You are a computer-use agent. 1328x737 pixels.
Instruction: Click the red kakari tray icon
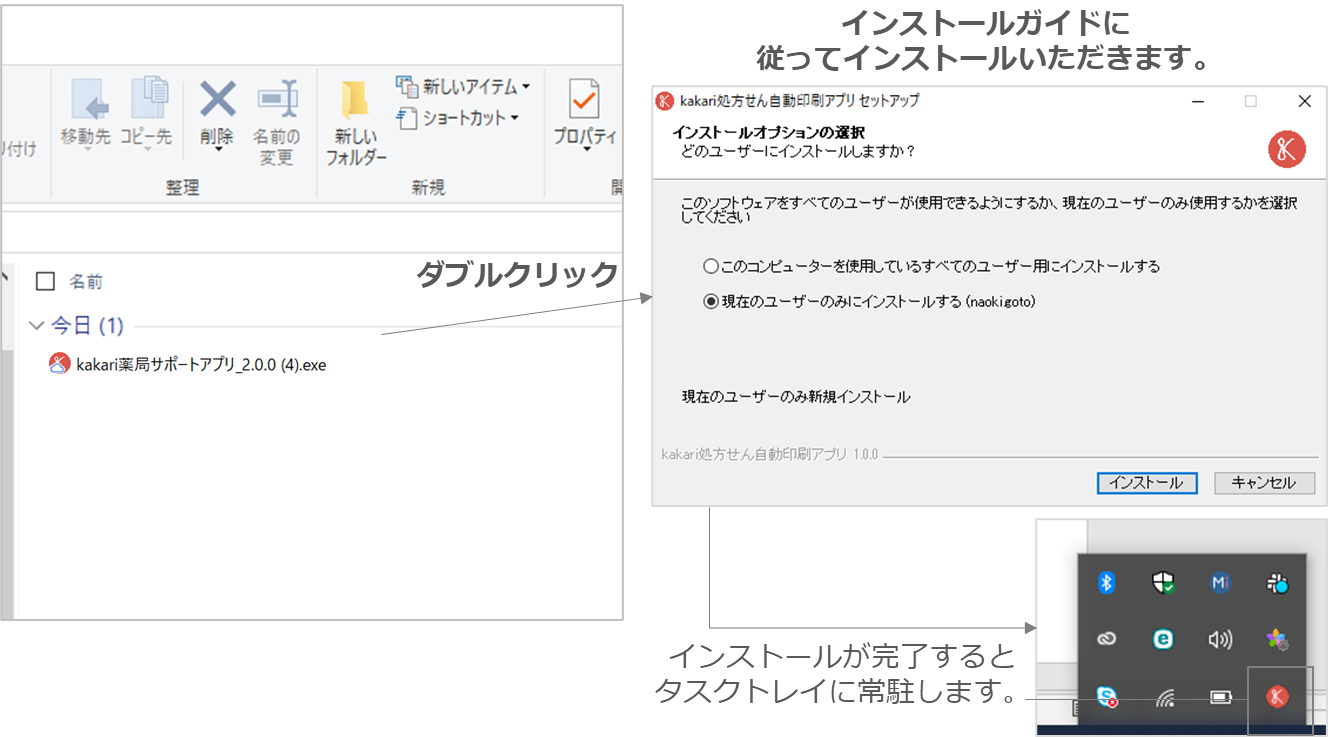(x=1277, y=697)
